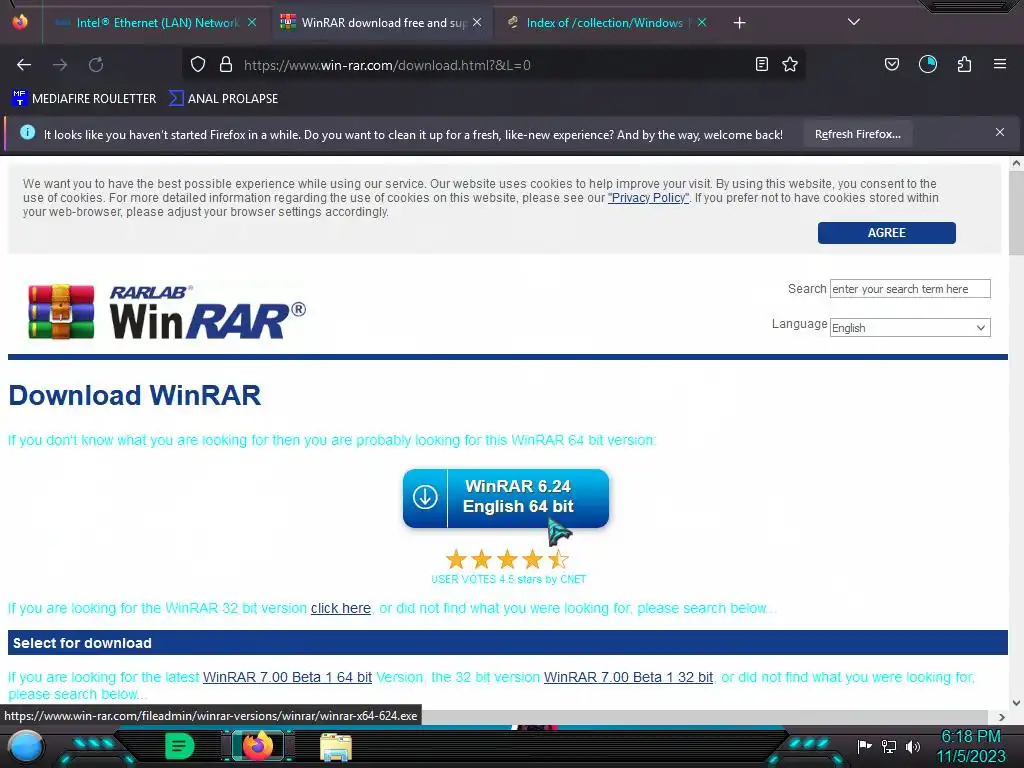This screenshot has height=768, width=1024.
Task: Open the Privacy Policy link
Action: click(648, 198)
